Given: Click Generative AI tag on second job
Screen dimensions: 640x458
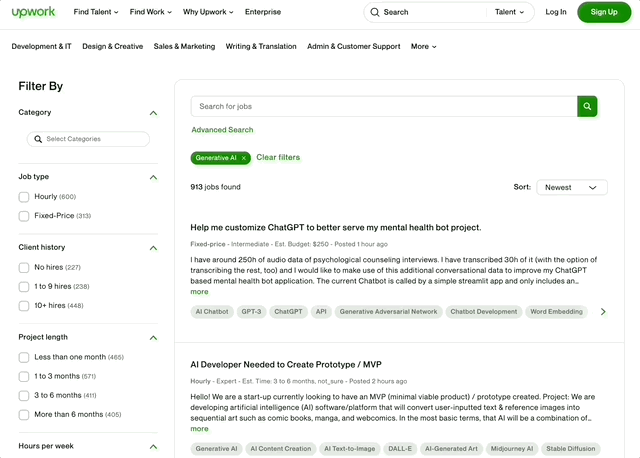Looking at the screenshot, I should tap(216, 449).
